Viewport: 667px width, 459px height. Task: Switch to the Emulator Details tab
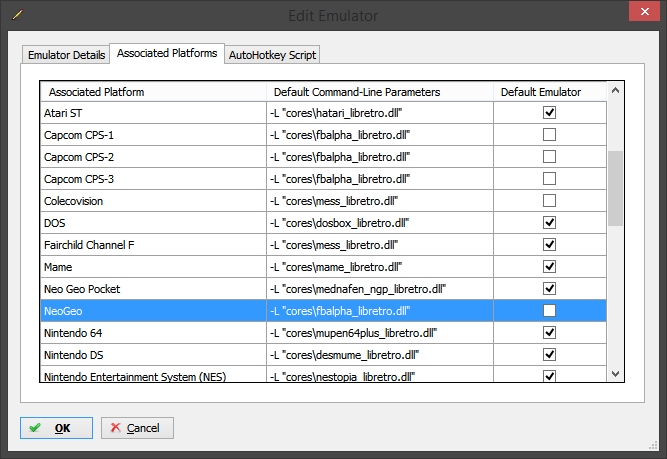(66, 55)
